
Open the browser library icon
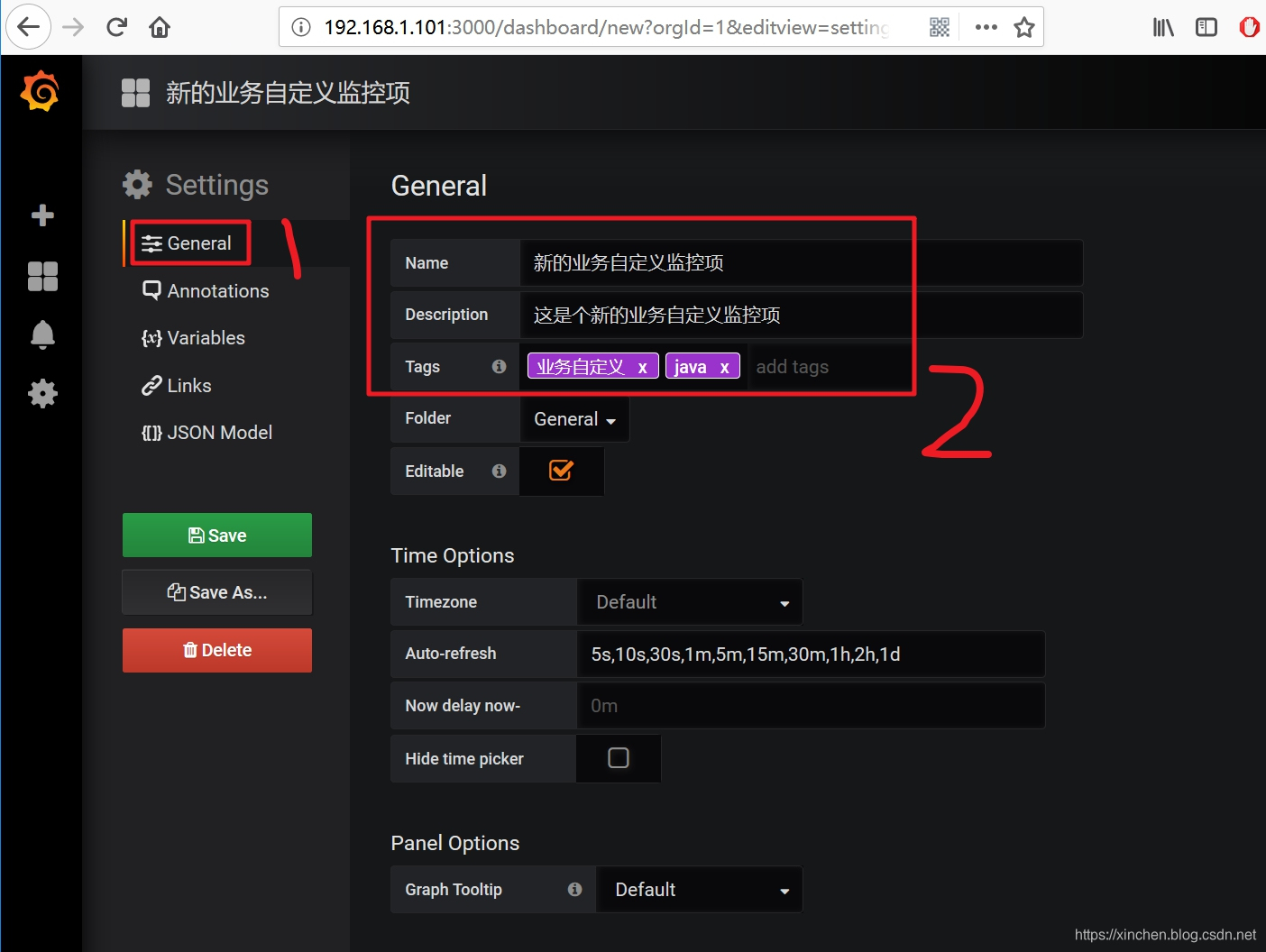1163,27
